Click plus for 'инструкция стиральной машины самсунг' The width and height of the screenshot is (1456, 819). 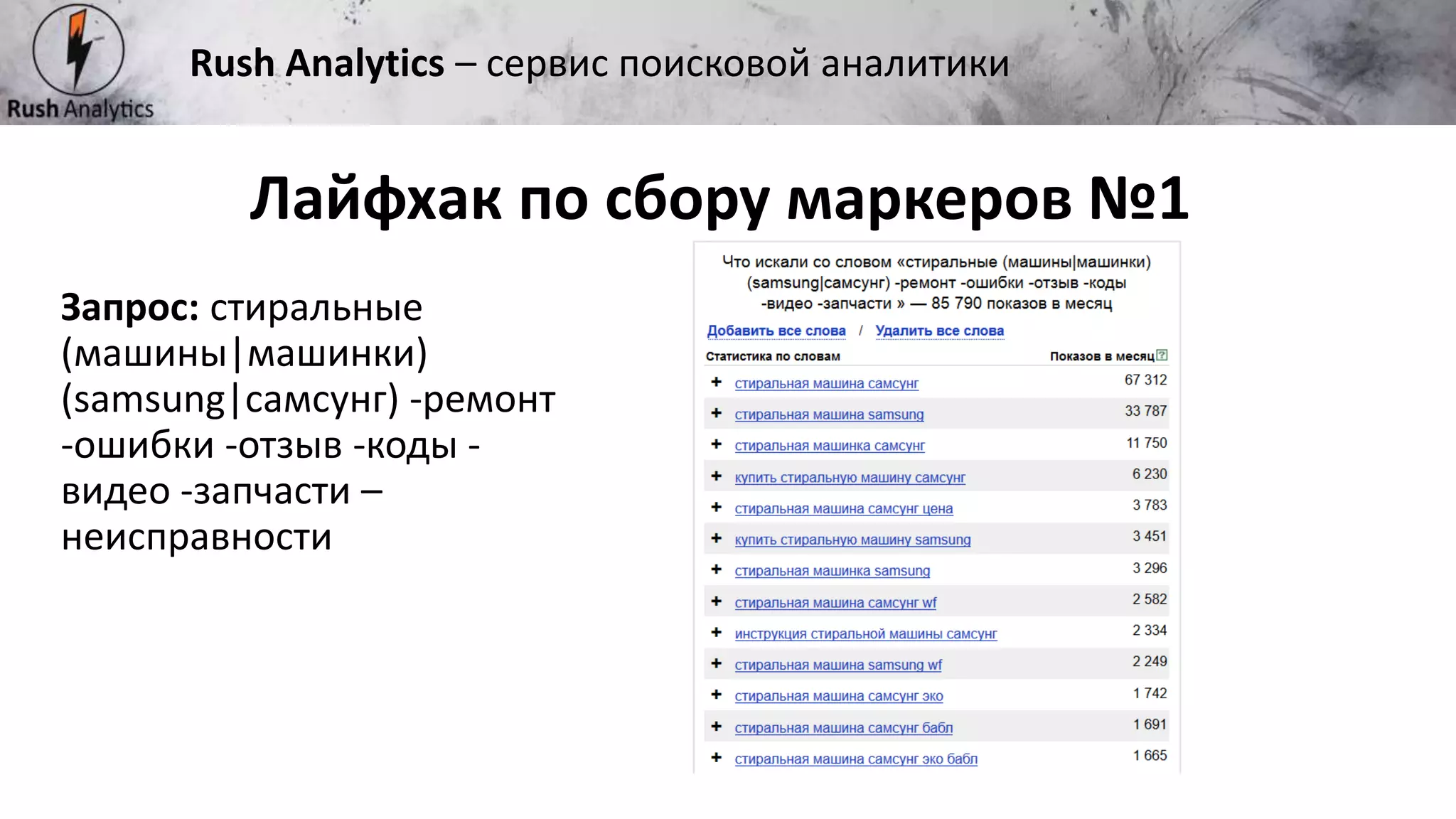coord(717,633)
